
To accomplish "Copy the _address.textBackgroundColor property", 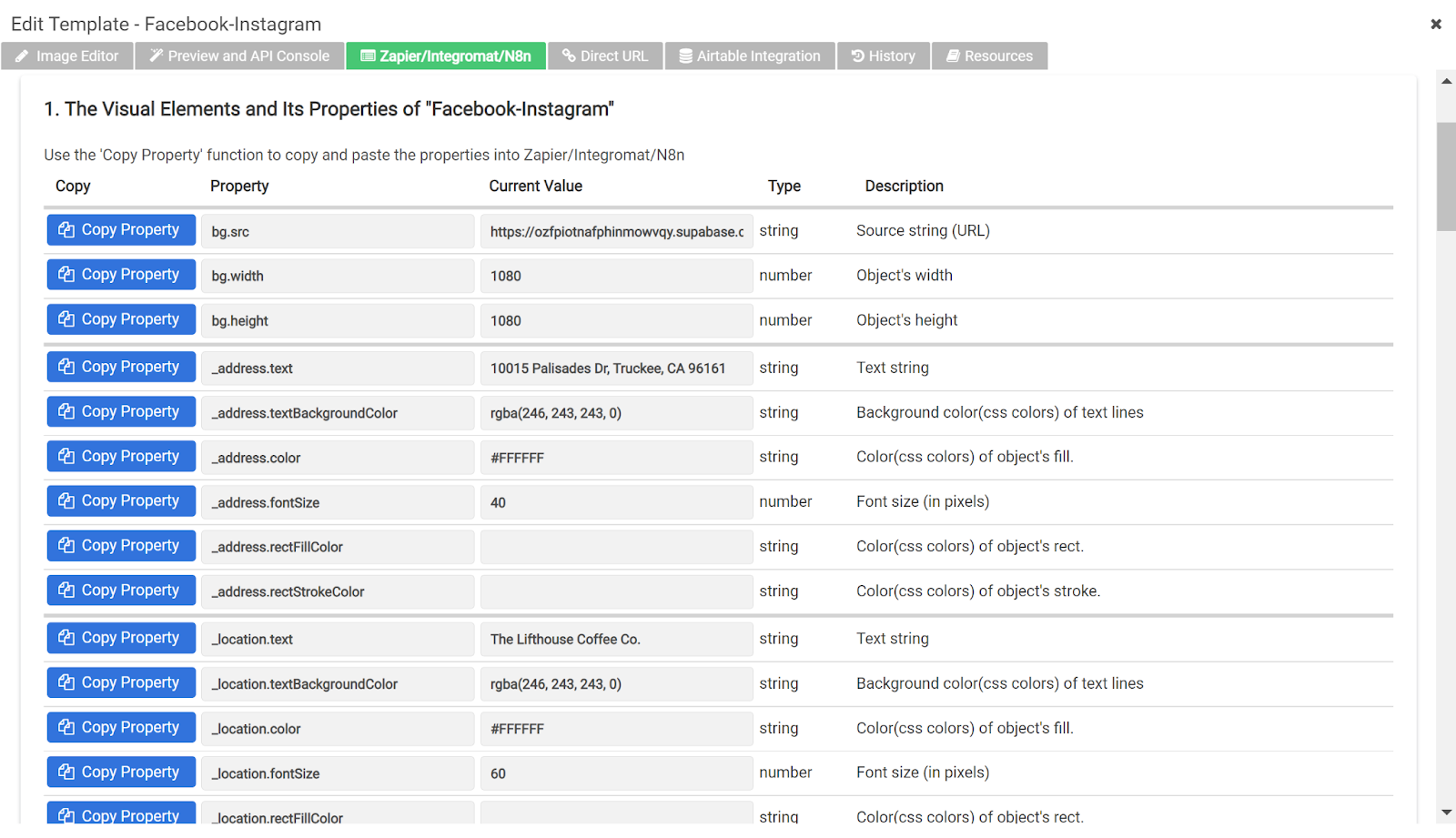I will tap(121, 412).
